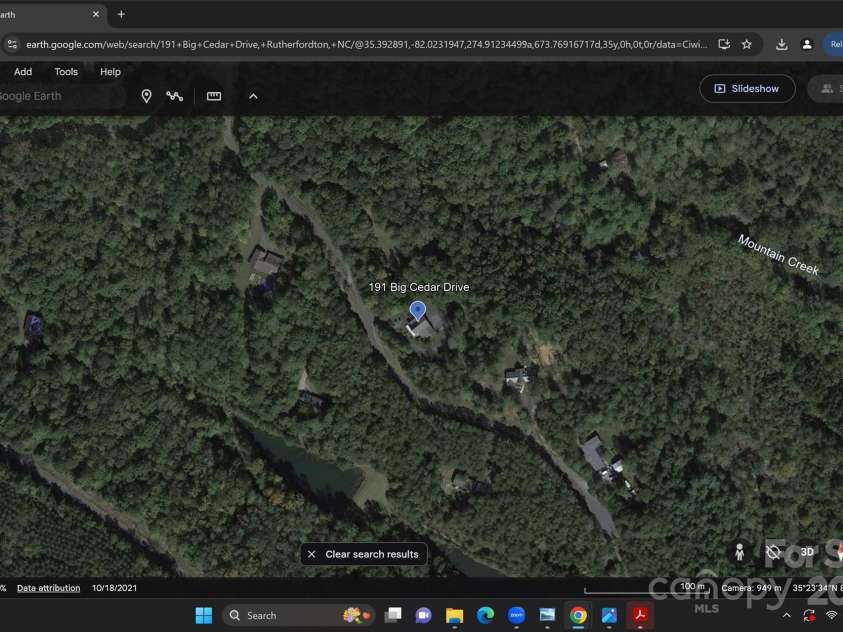Select the placemark pin tool

click(x=146, y=96)
